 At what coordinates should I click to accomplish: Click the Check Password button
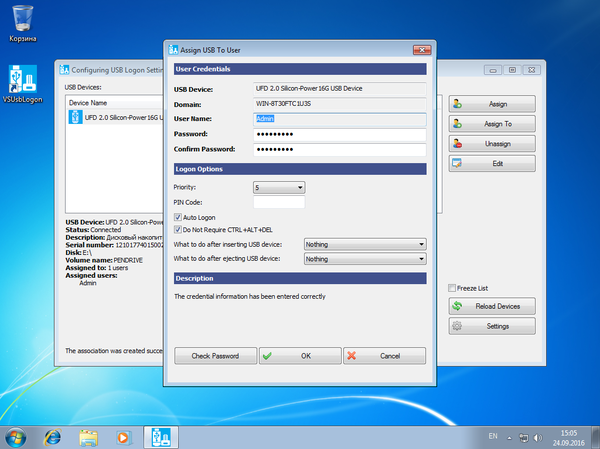[x=215, y=355]
